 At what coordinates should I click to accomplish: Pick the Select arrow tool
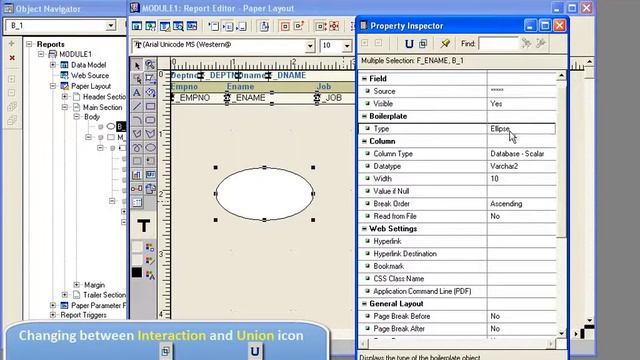137,65
